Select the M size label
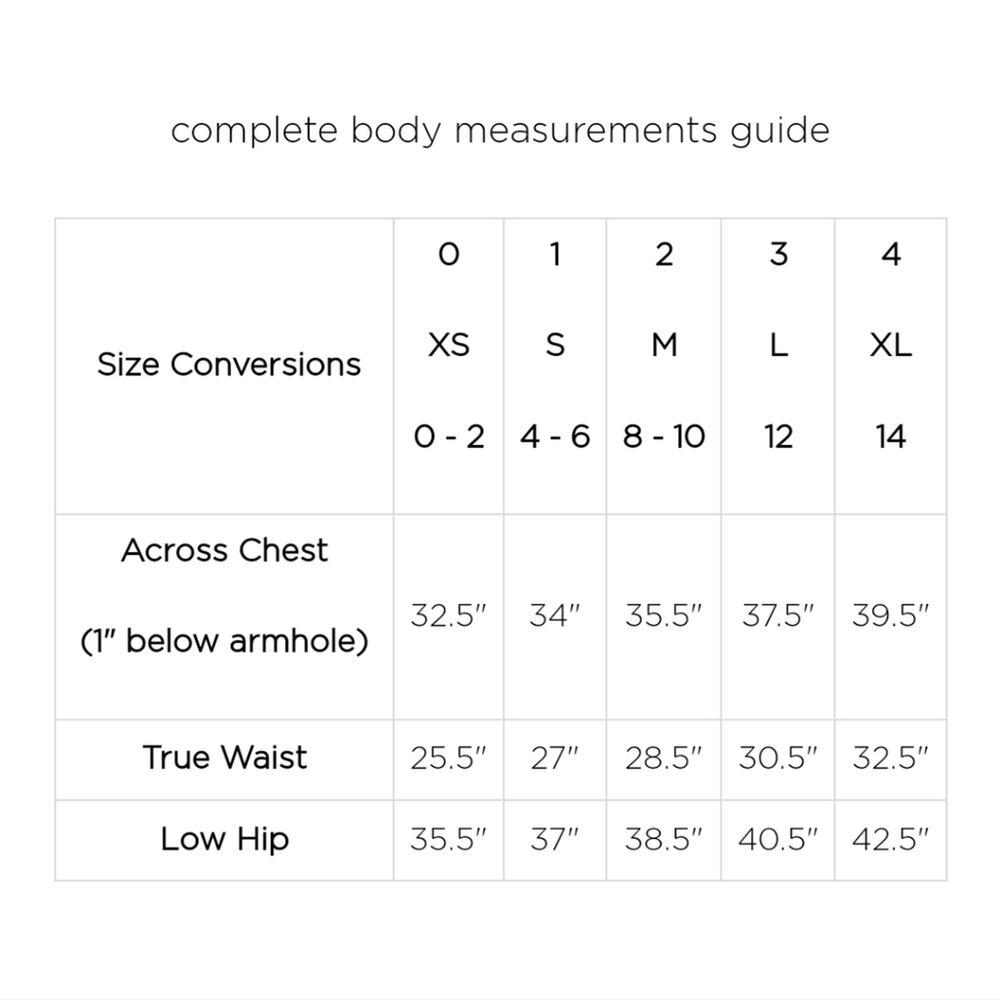Viewport: 1000px width, 1000px height. [664, 345]
